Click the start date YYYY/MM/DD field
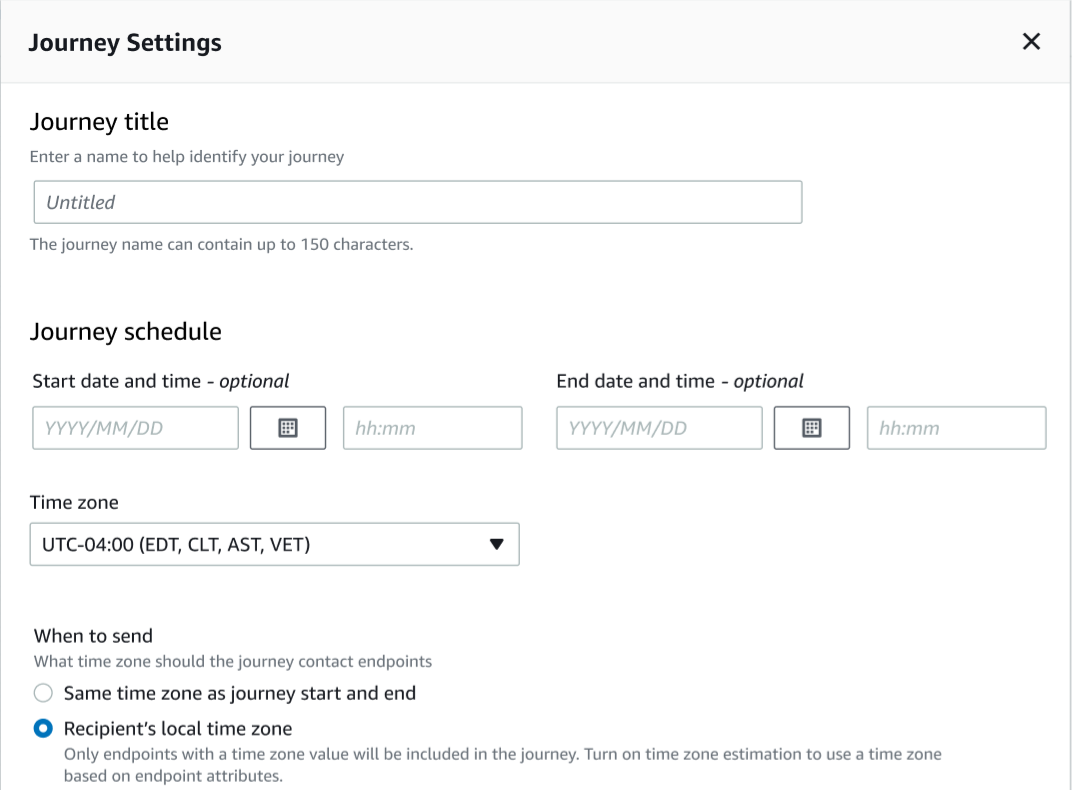1072x790 pixels. pyautogui.click(x=135, y=427)
